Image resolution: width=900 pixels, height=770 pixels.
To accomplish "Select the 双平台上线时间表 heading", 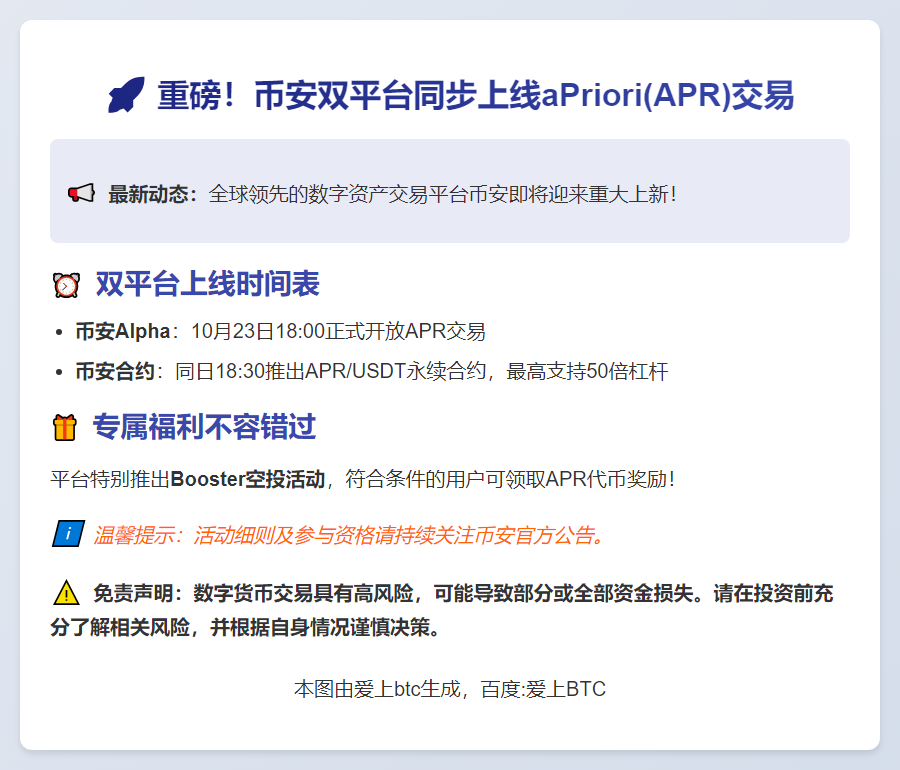I will 207,285.
